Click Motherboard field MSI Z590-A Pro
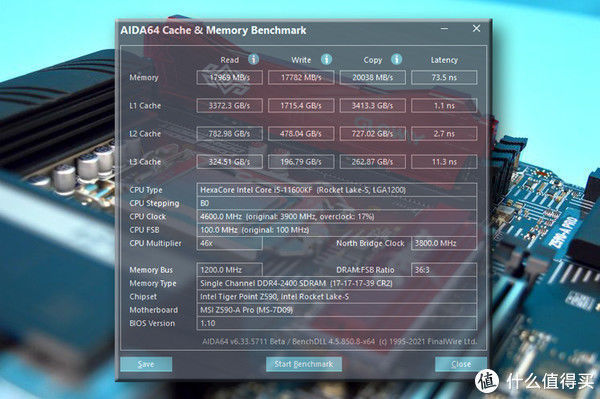This screenshot has height=399, width=600. [337, 310]
